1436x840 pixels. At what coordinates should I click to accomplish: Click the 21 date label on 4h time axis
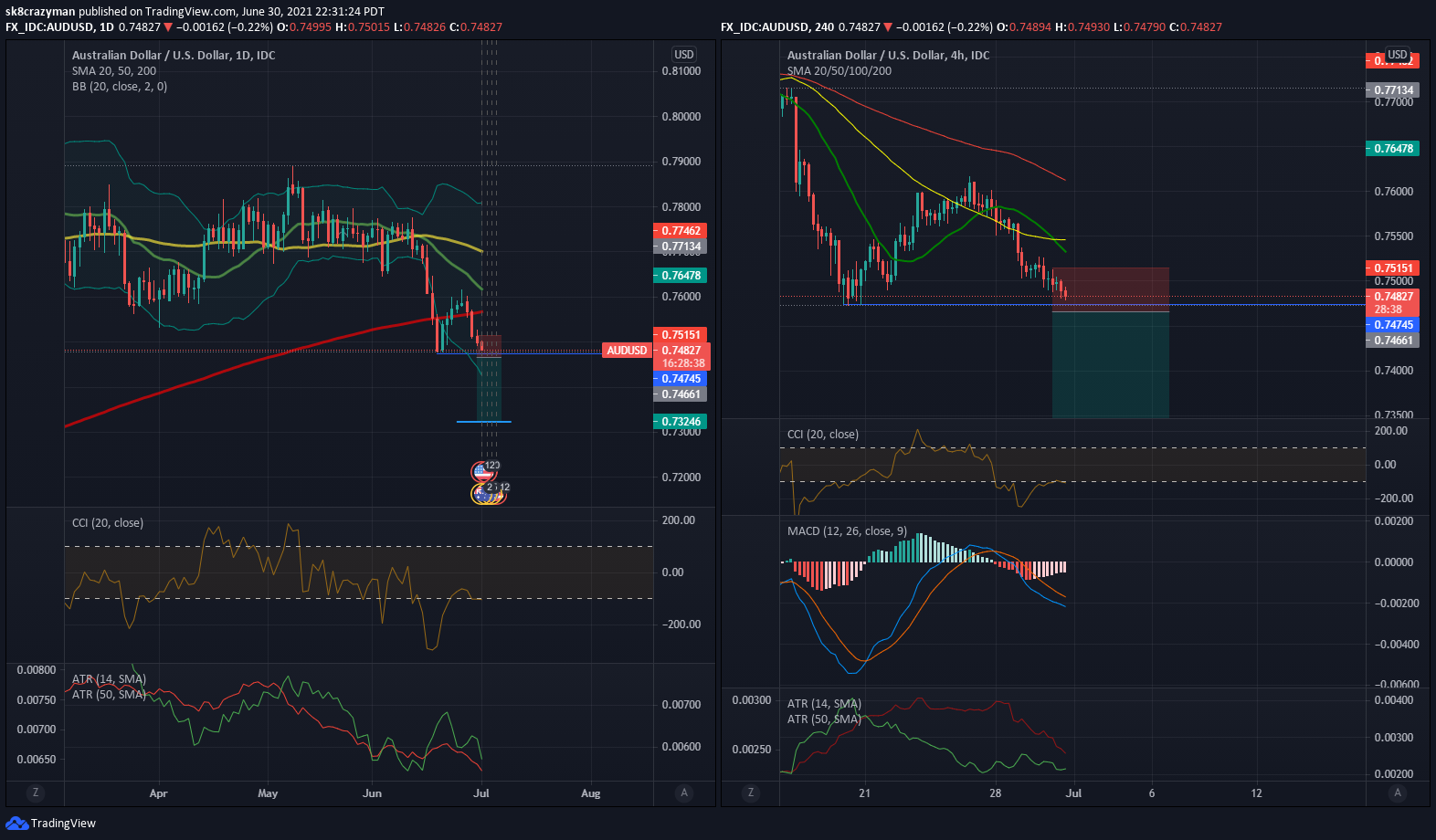(x=864, y=793)
